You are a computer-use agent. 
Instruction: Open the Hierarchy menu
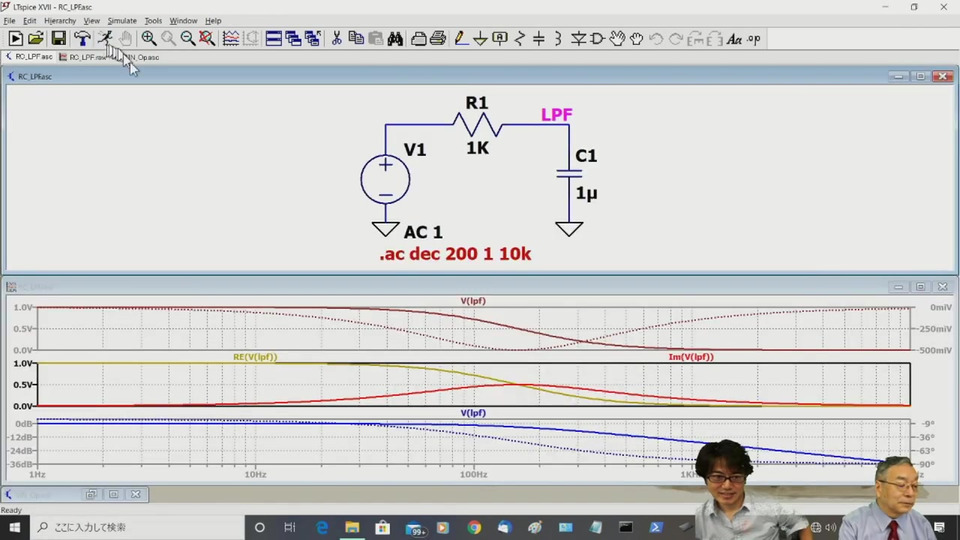point(60,20)
